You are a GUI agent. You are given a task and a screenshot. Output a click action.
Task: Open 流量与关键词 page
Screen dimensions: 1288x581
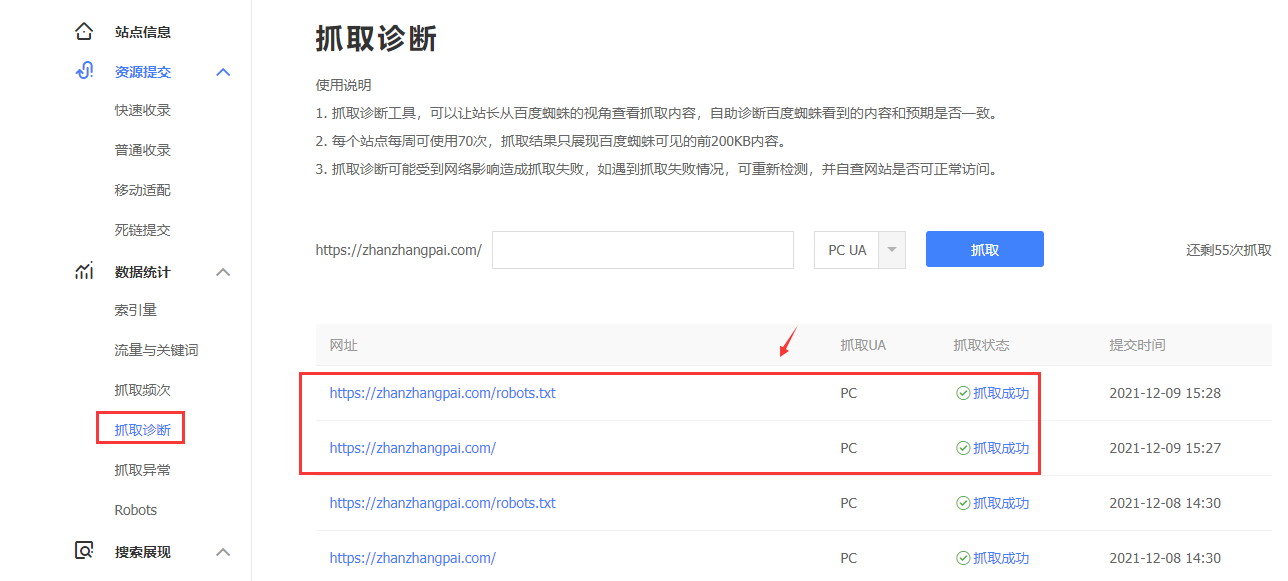157,350
